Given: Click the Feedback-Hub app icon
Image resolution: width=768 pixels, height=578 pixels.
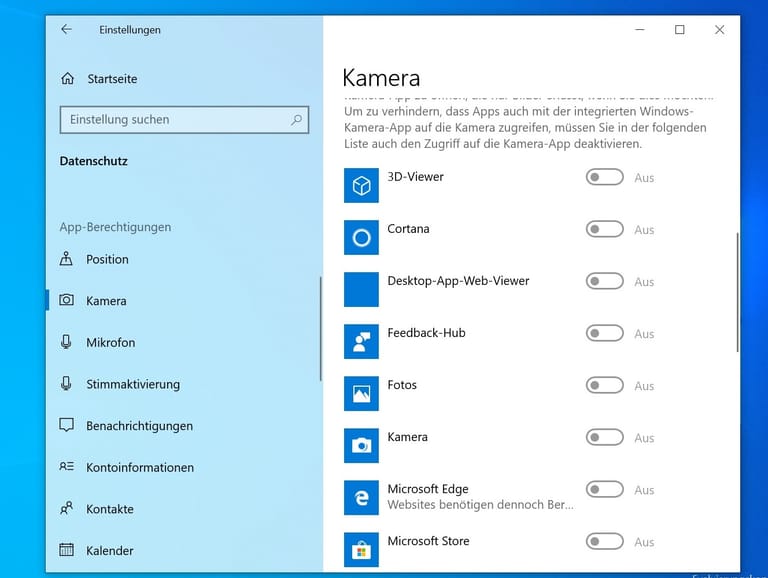Looking at the screenshot, I should click(x=361, y=341).
